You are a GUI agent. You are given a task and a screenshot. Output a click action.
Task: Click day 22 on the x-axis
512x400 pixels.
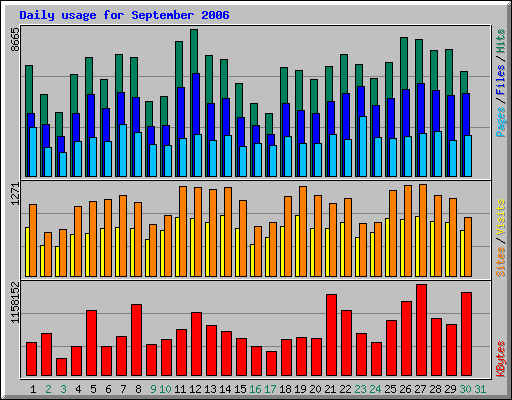(345, 389)
